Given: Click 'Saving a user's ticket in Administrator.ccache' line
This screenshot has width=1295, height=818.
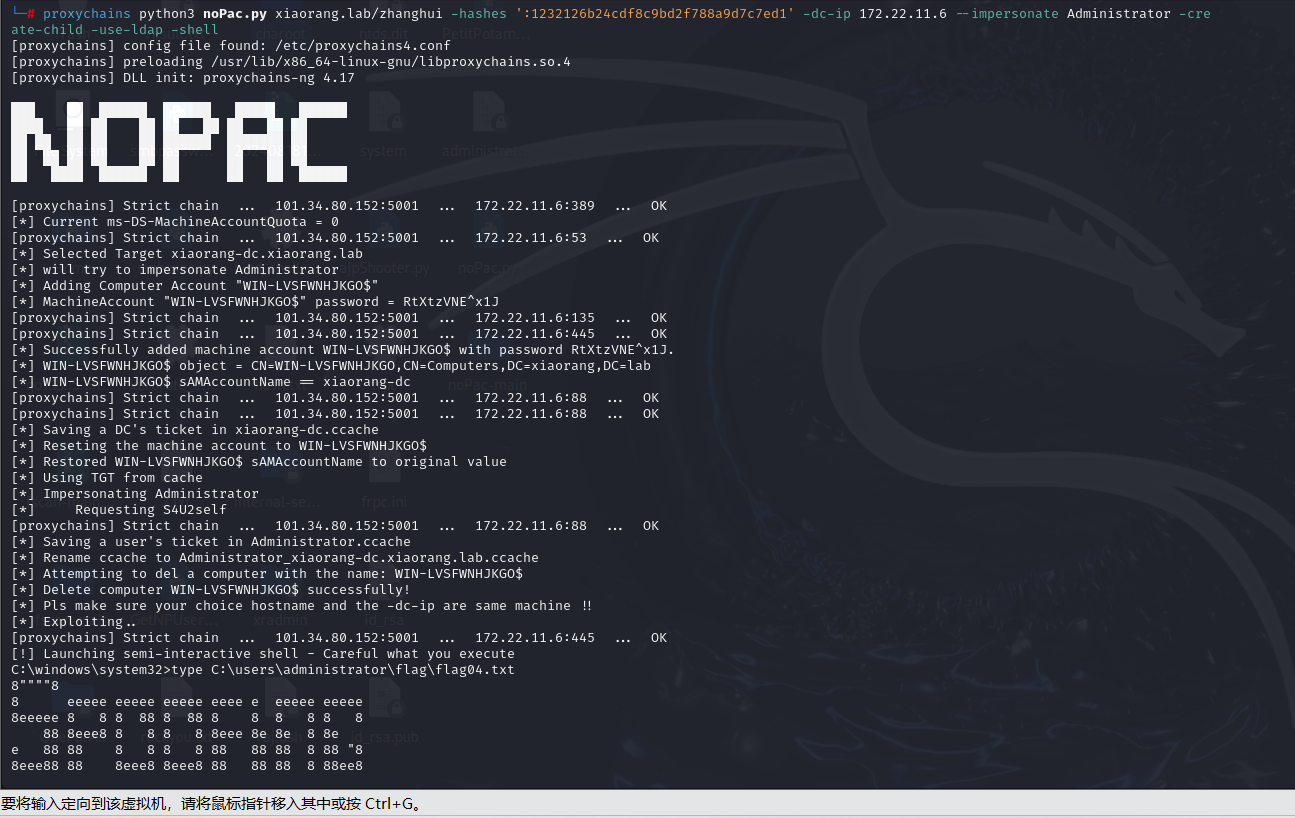Looking at the screenshot, I should coord(211,542).
